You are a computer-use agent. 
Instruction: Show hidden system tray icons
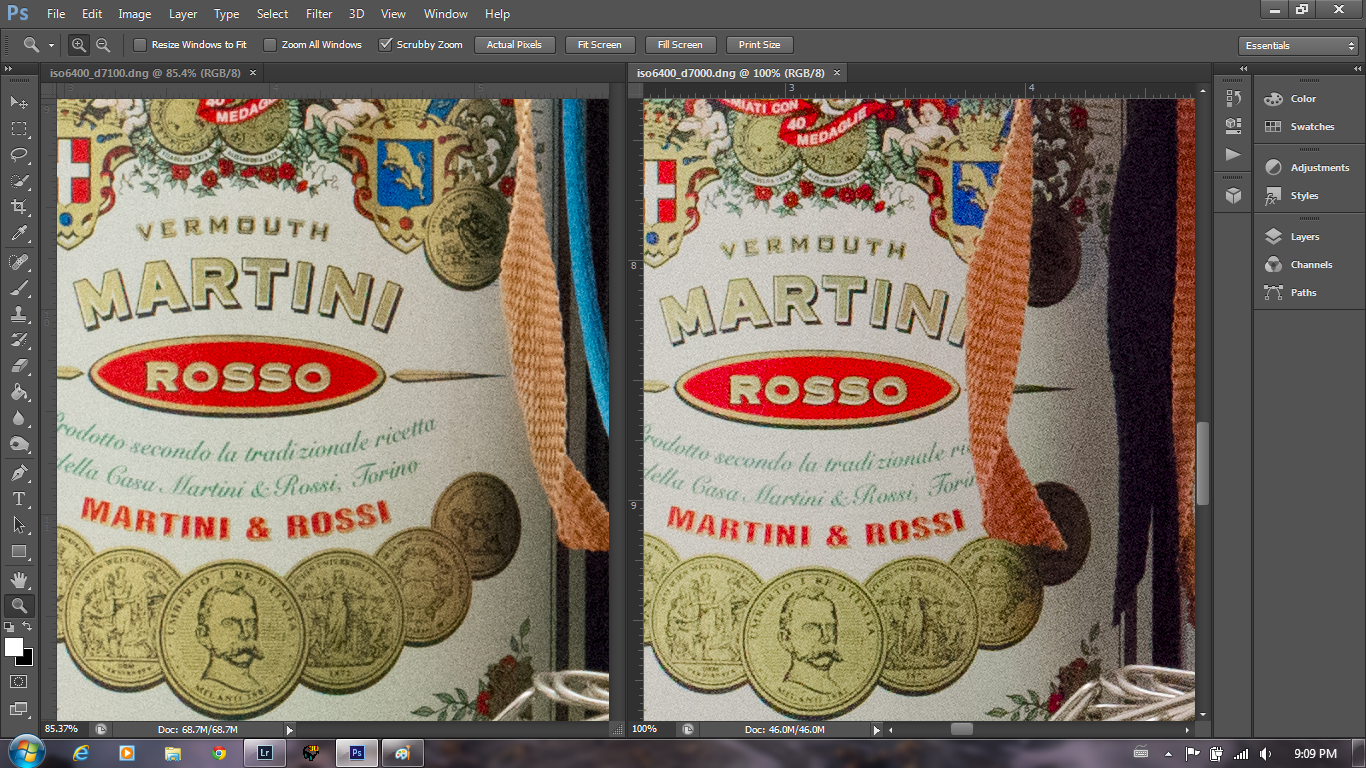[1168, 753]
